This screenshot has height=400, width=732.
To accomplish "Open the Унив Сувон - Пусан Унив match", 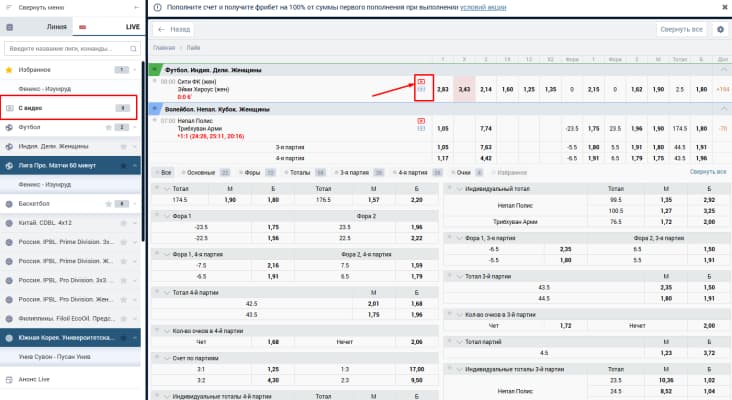I will (x=70, y=357).
